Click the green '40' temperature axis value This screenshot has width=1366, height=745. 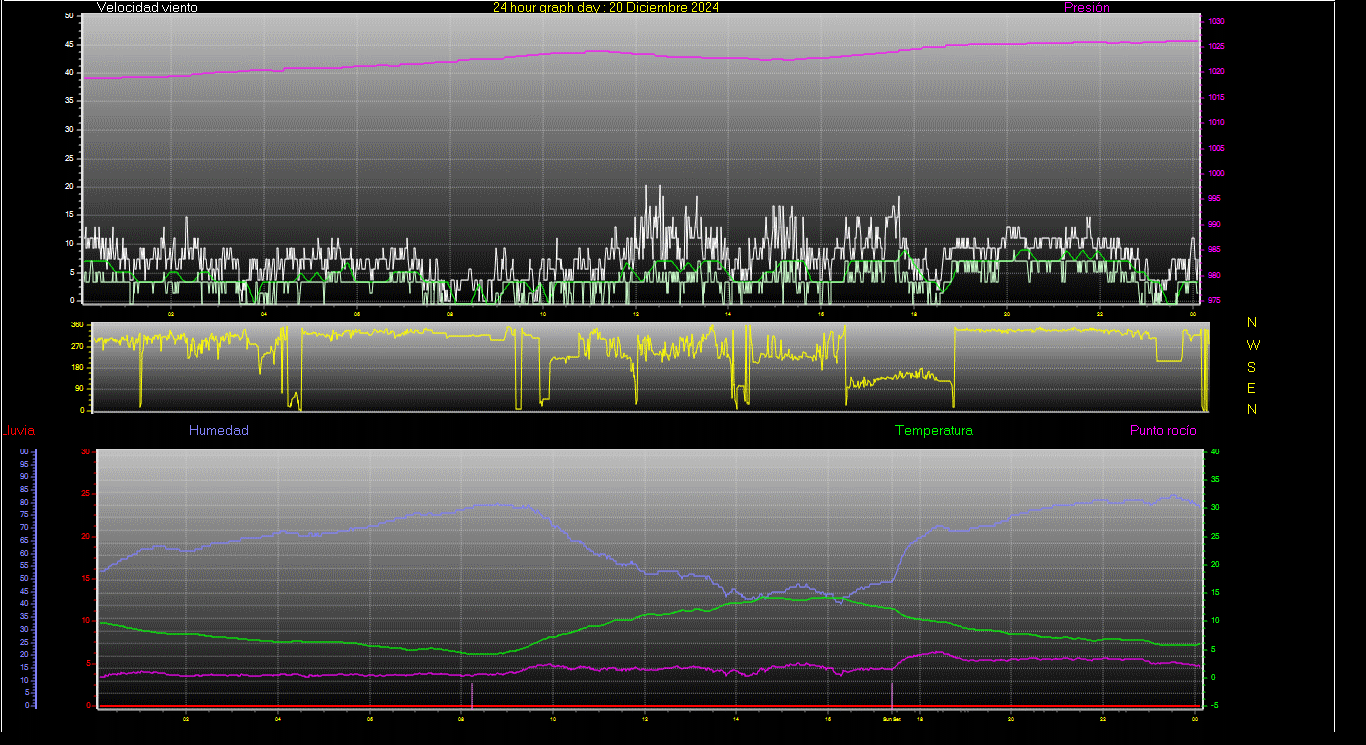pos(1215,451)
